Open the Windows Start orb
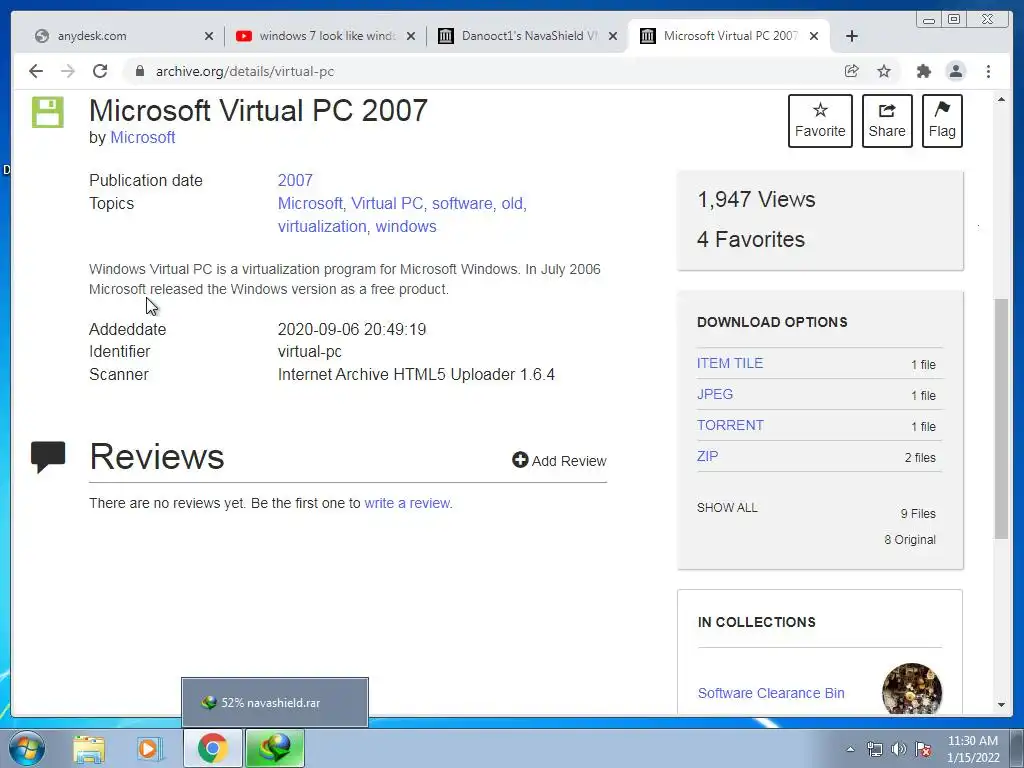Image resolution: width=1024 pixels, height=768 pixels. pyautogui.click(x=26, y=748)
